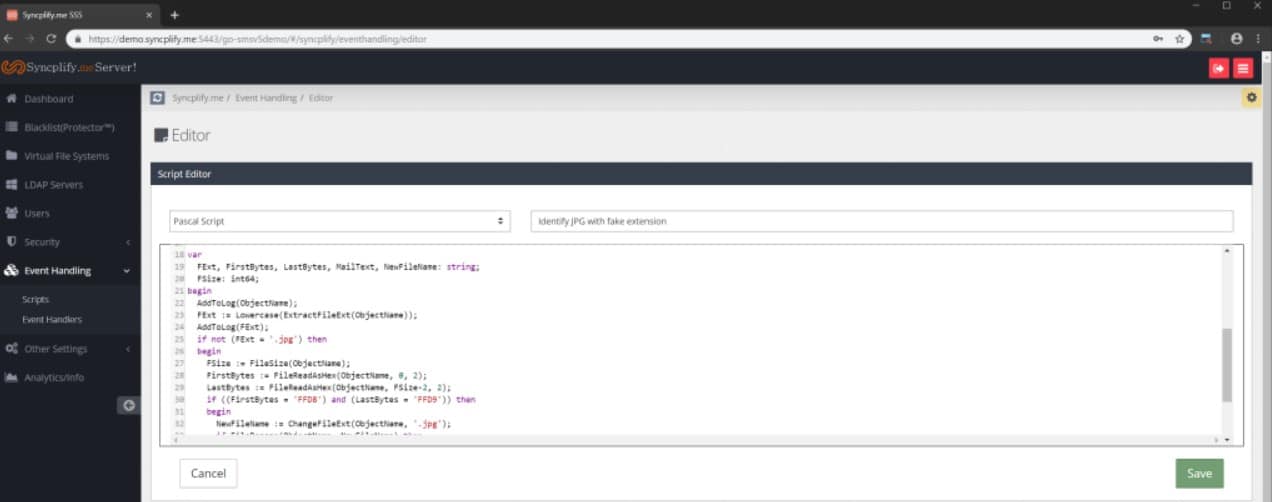Click the code line 'FSize := FileSize(ObjectName);'

(x=278, y=362)
